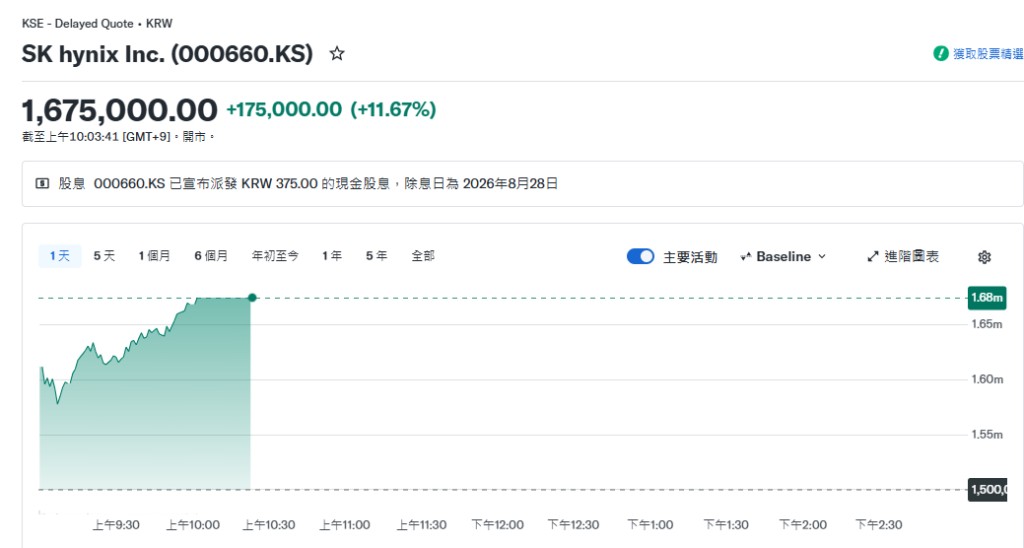This screenshot has height=548, width=1024.
Task: Click the 1.55m y-axis label
Action: coord(987,434)
